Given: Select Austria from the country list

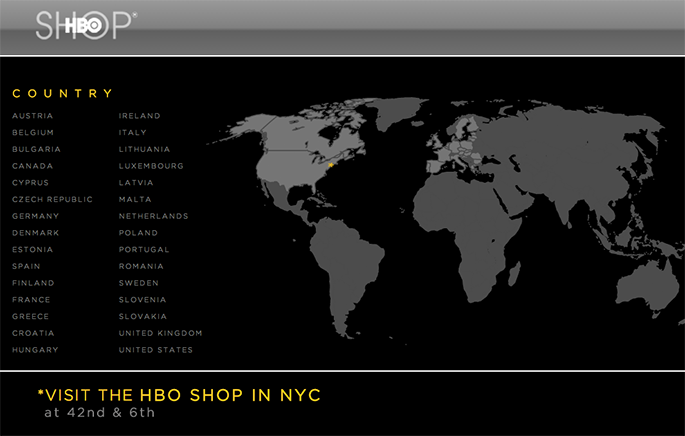Looking at the screenshot, I should point(32,116).
